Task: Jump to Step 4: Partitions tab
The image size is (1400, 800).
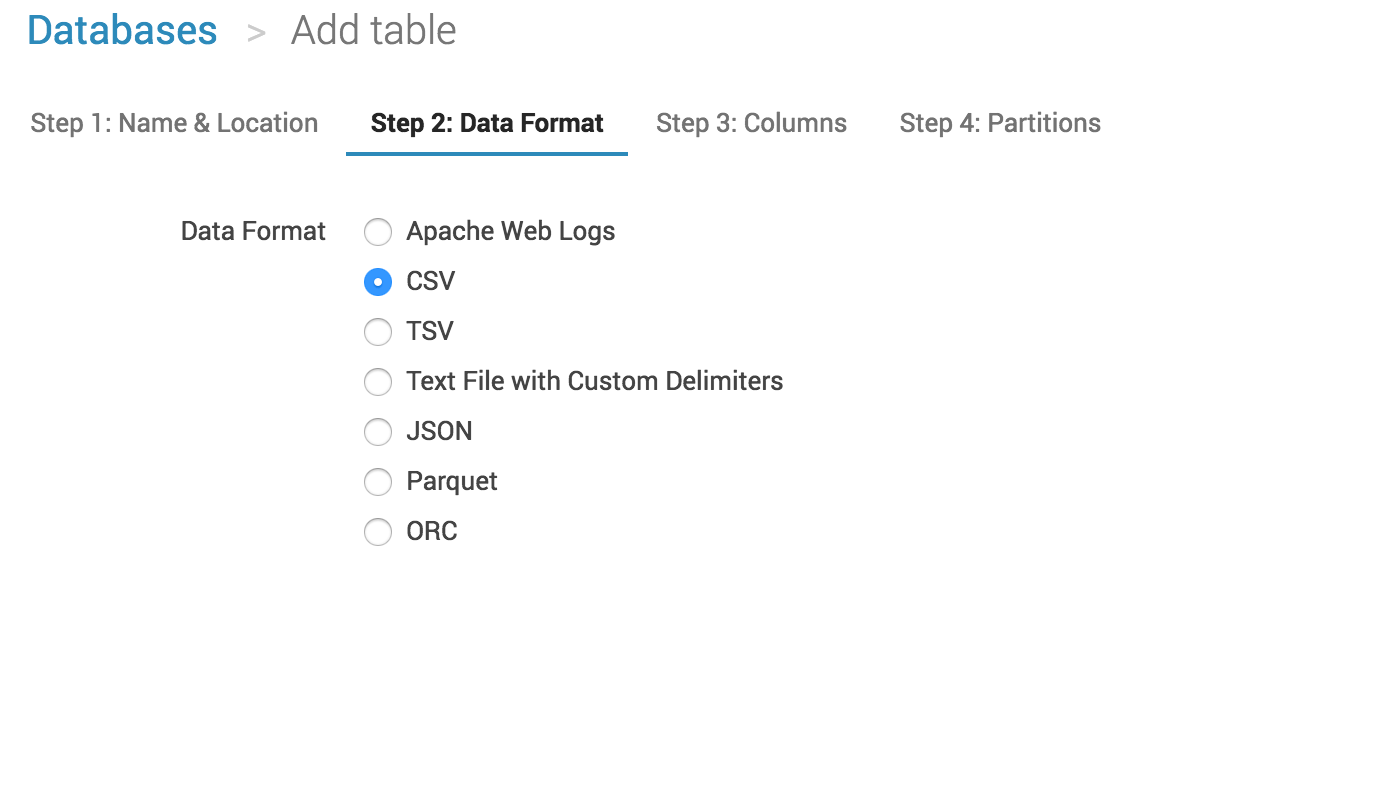Action: (1000, 123)
